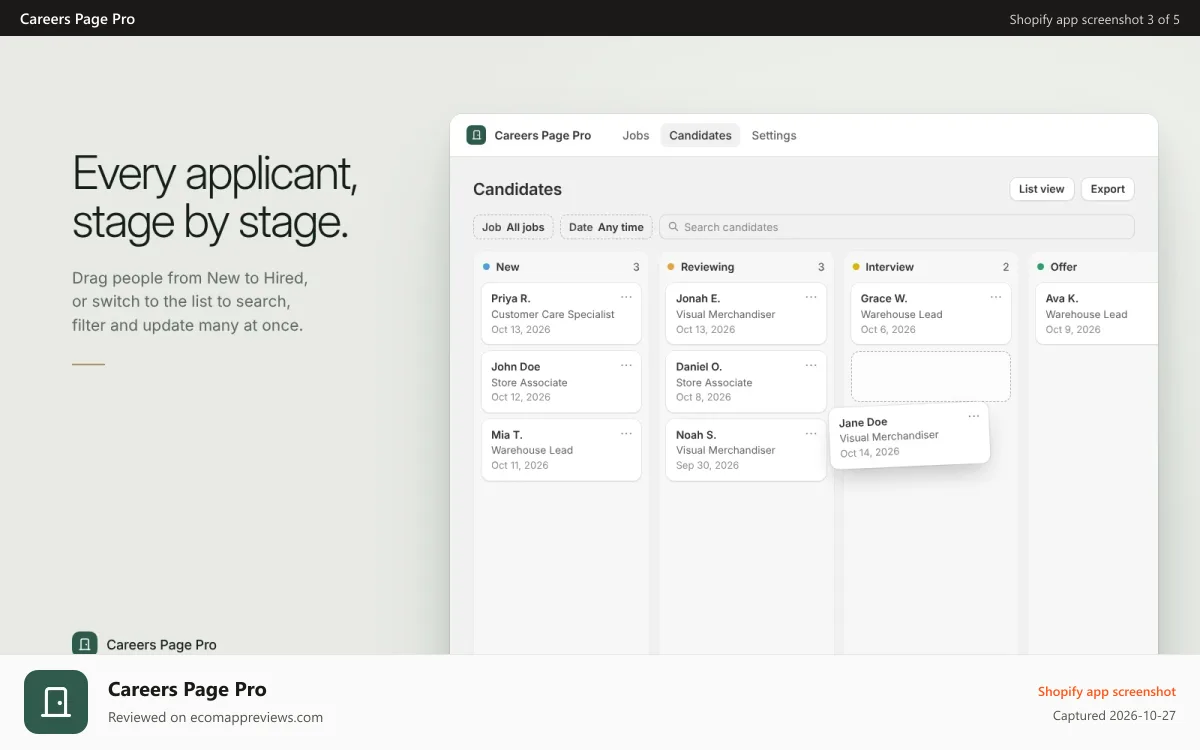Click the orange 'Shopify app screenshot' label

(1107, 691)
